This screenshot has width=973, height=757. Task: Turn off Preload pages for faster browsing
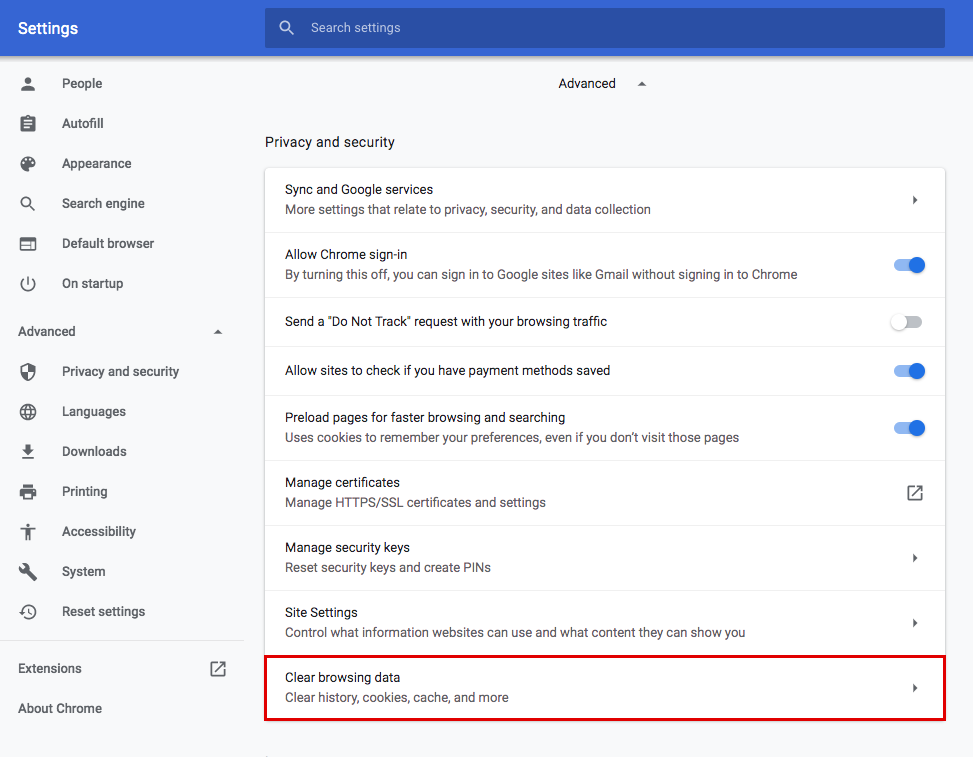[x=908, y=427]
